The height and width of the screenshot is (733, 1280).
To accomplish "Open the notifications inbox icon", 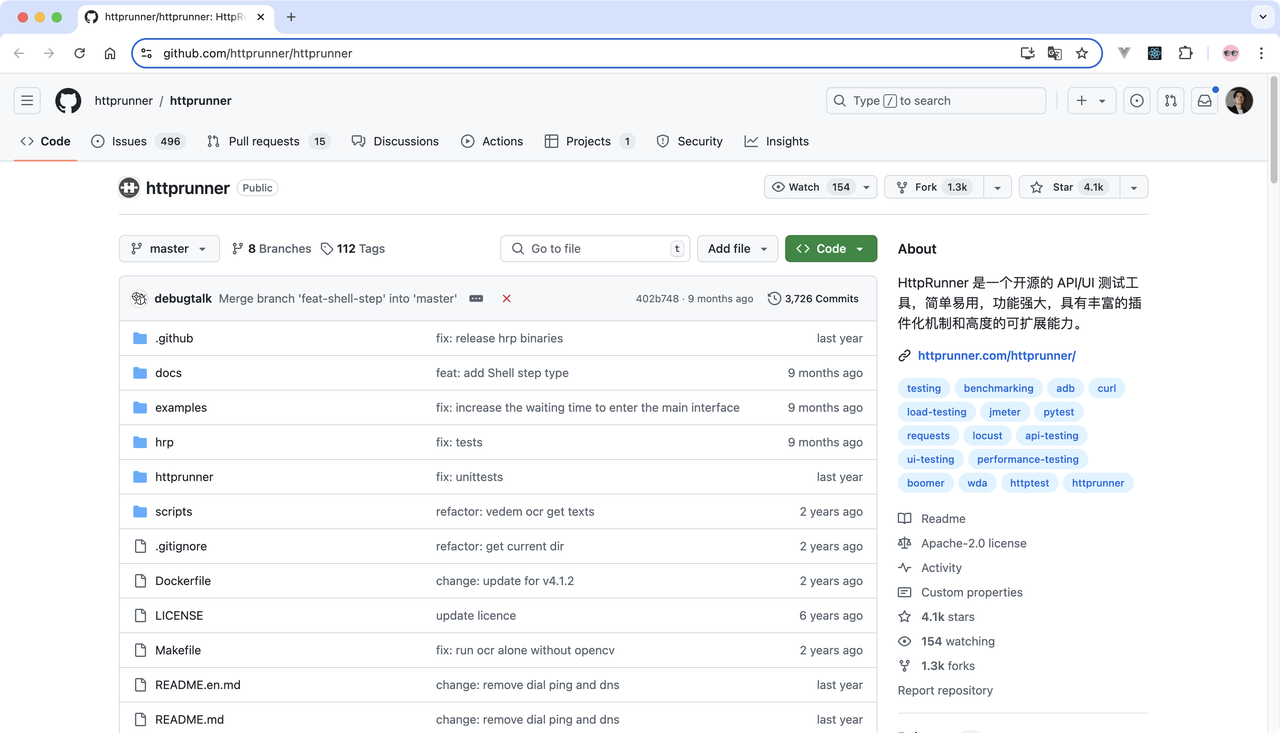I will pos(1205,100).
